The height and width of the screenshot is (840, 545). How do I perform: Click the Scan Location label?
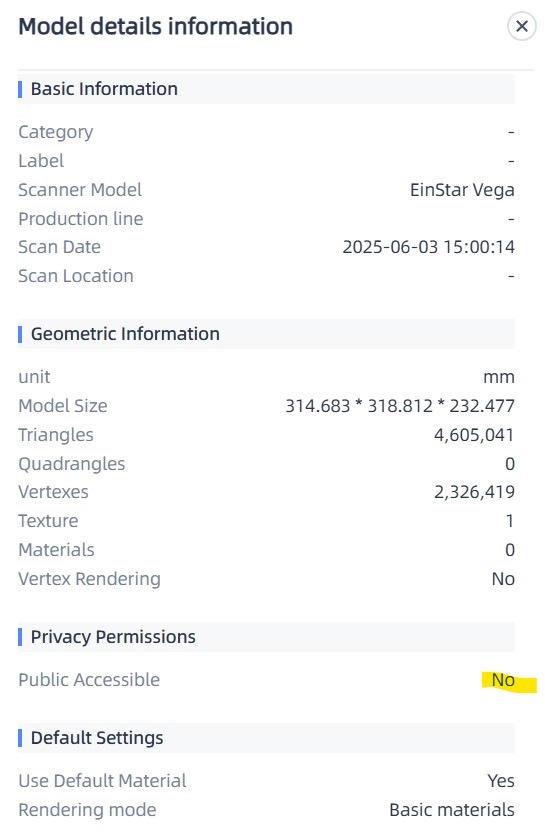[x=76, y=276]
